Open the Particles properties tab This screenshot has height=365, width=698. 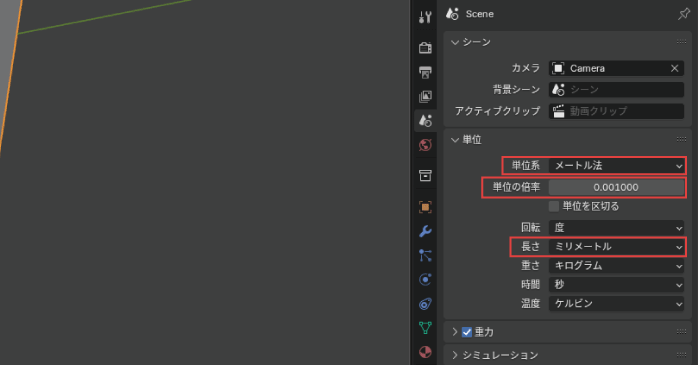425,256
